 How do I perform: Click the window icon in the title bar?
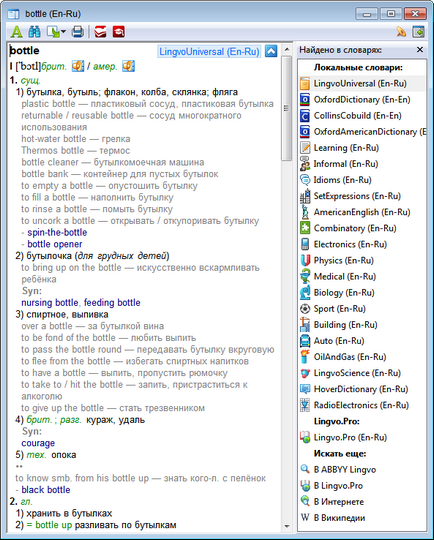[13, 14]
